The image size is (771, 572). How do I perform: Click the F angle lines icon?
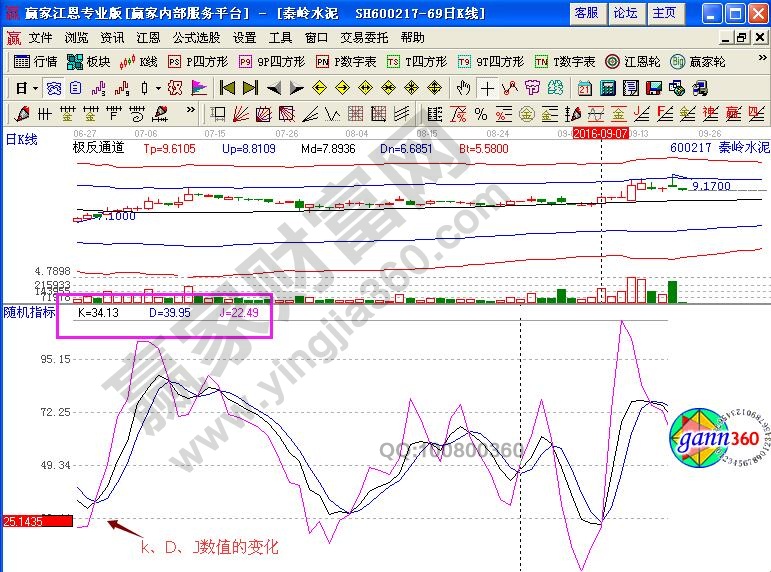pos(665,114)
